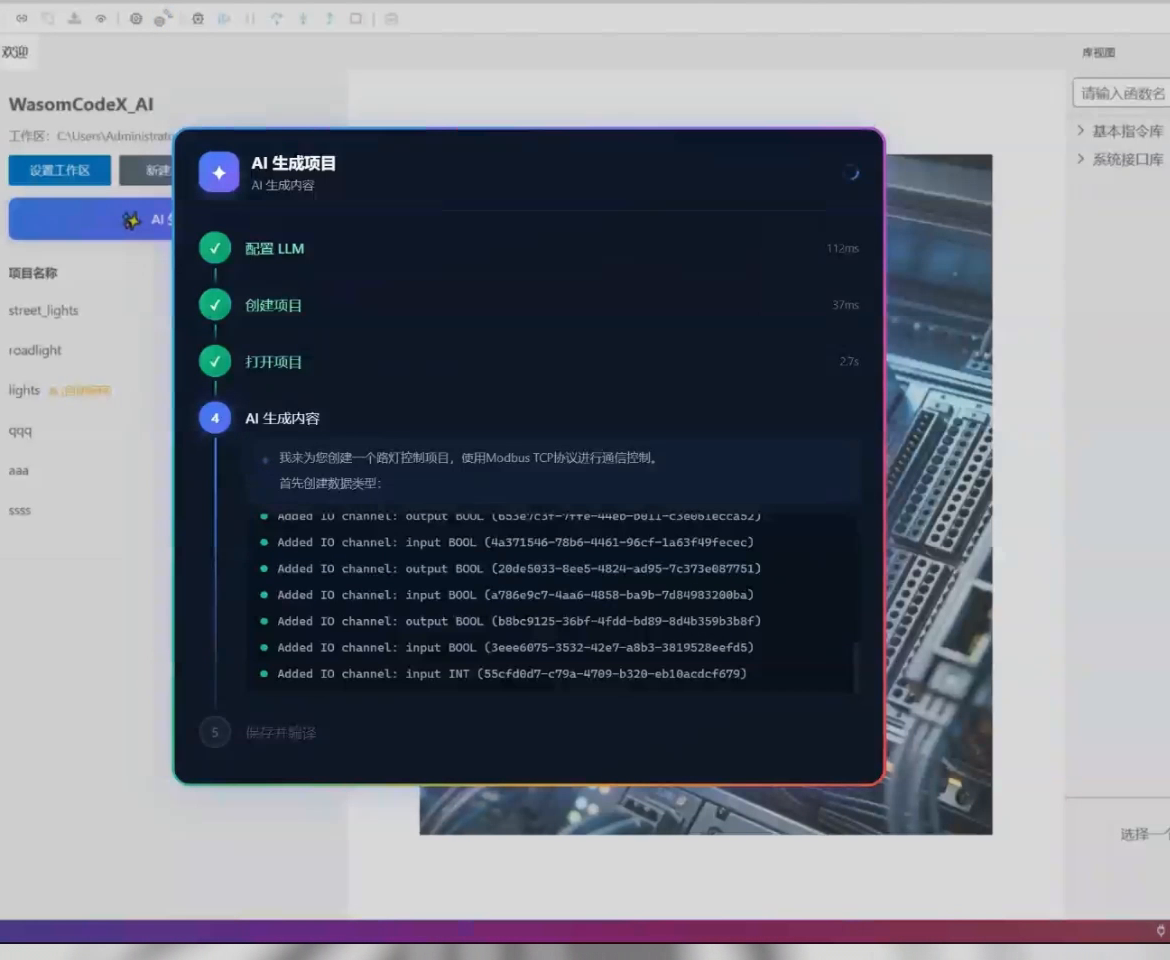Click the 设置工作区 button
This screenshot has height=960, width=1170.
(x=60, y=170)
